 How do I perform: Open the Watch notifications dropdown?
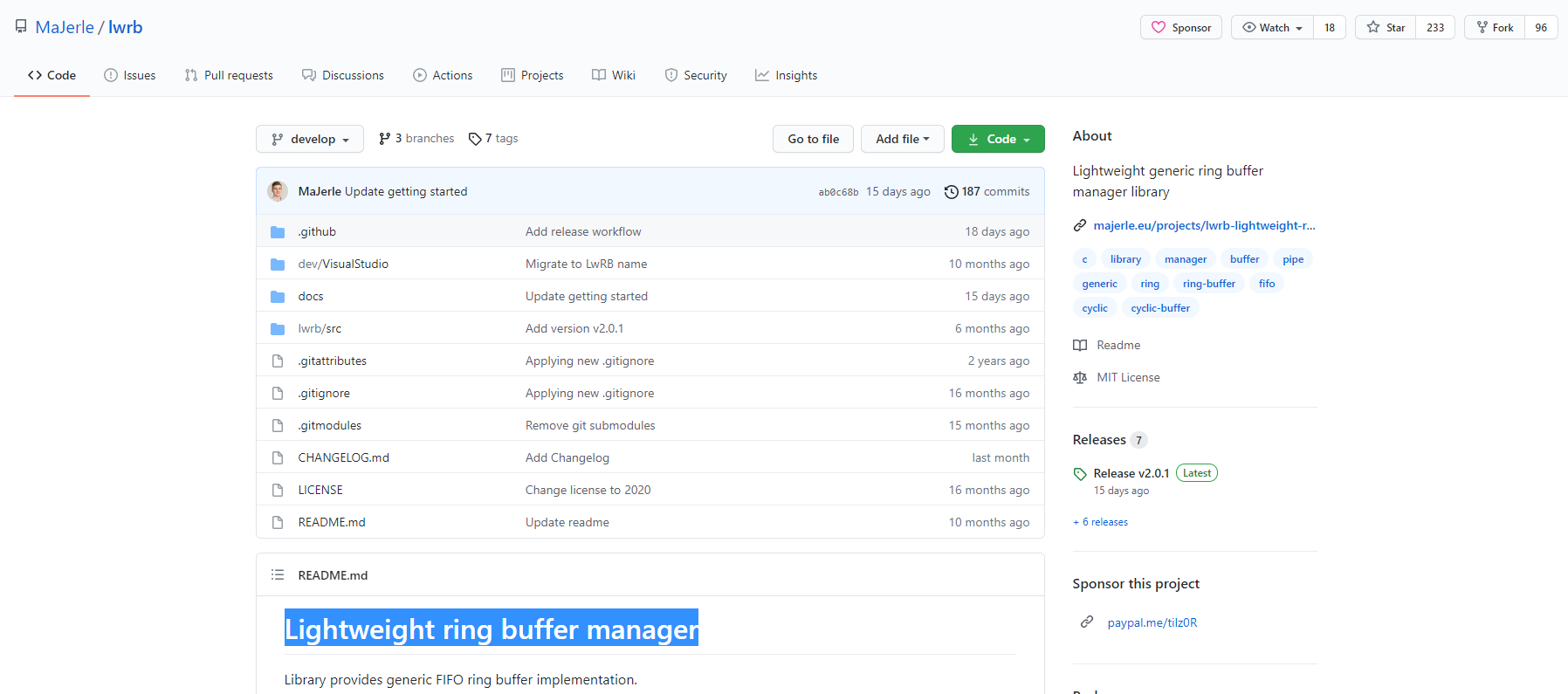click(1272, 27)
